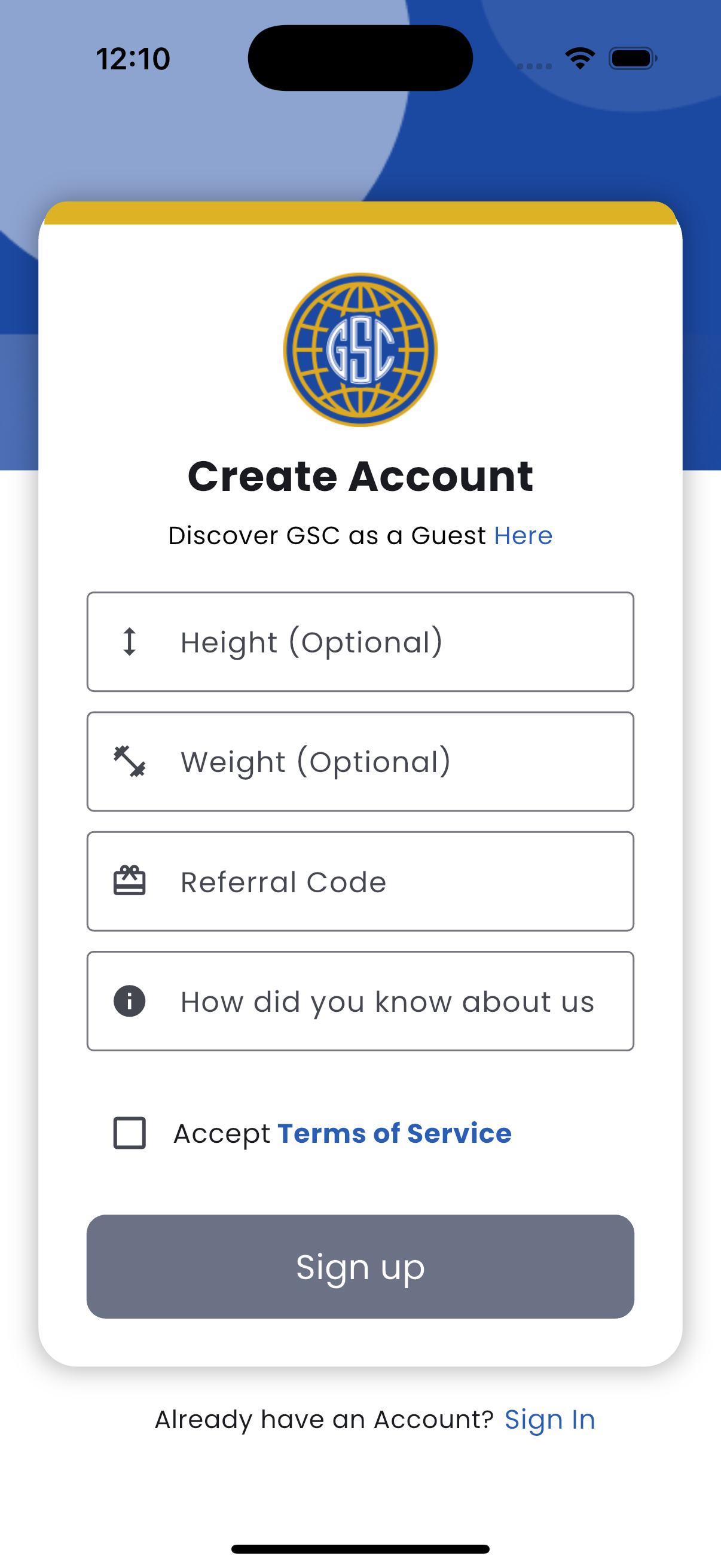Tap the height arrows icon

tap(129, 642)
